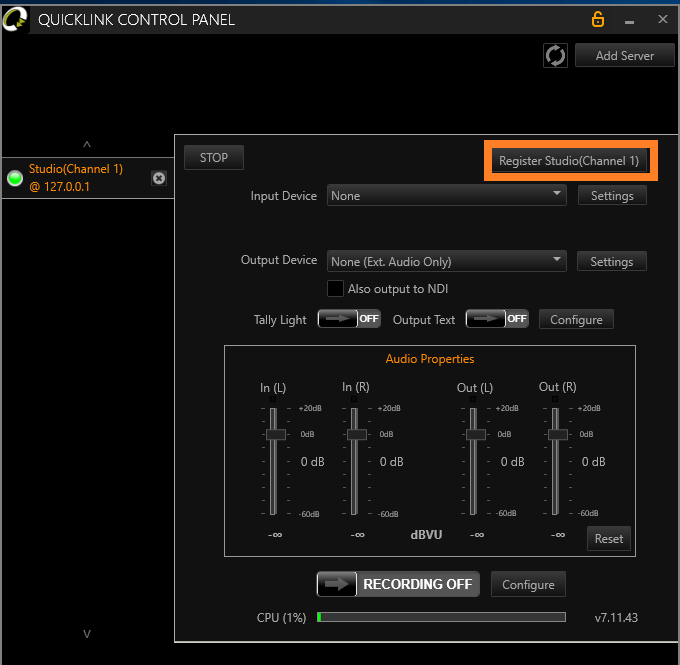Click the In (R) volume slider handle

[x=356, y=434]
